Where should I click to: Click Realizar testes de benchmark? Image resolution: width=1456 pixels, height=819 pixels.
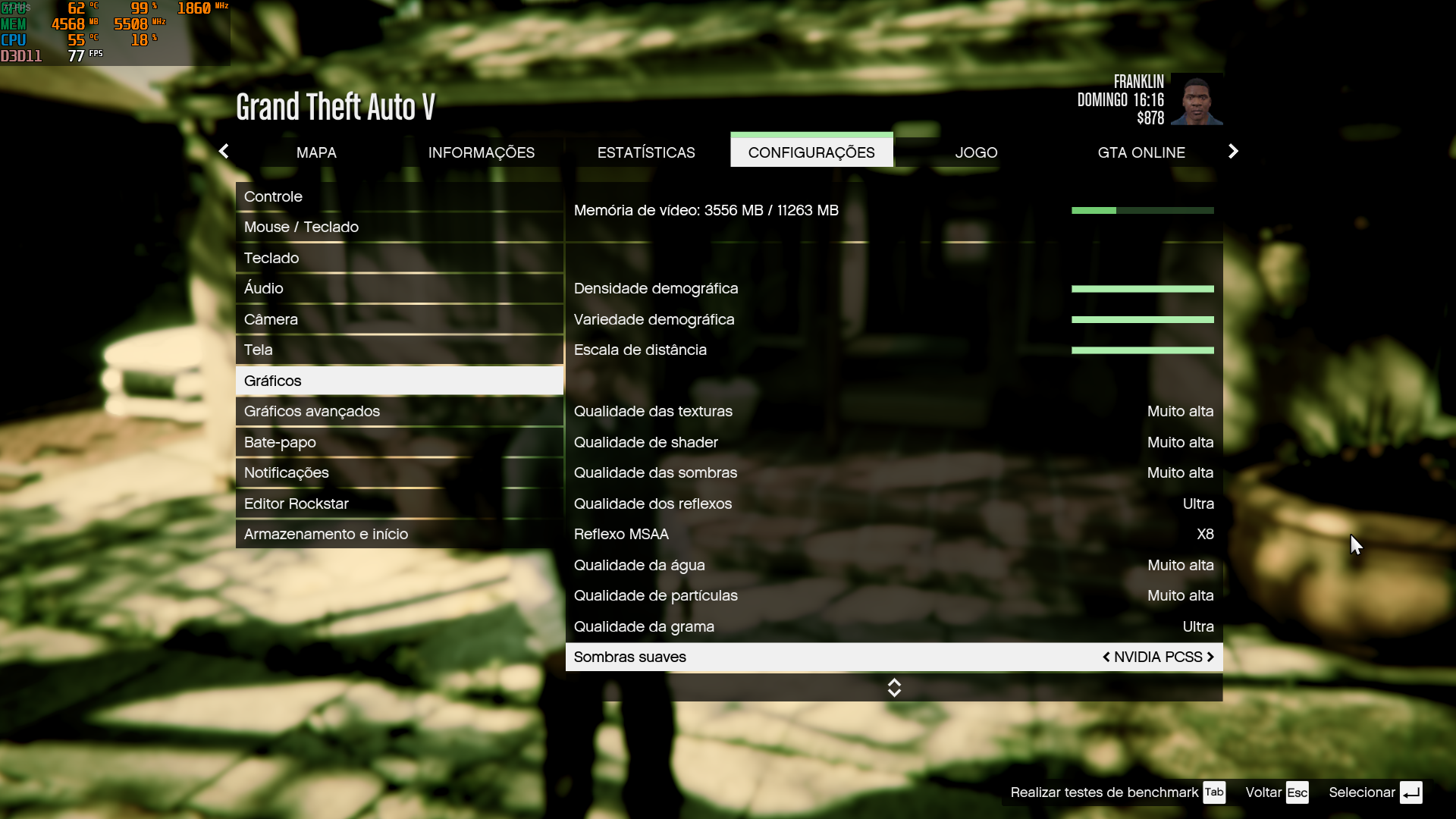point(1104,792)
